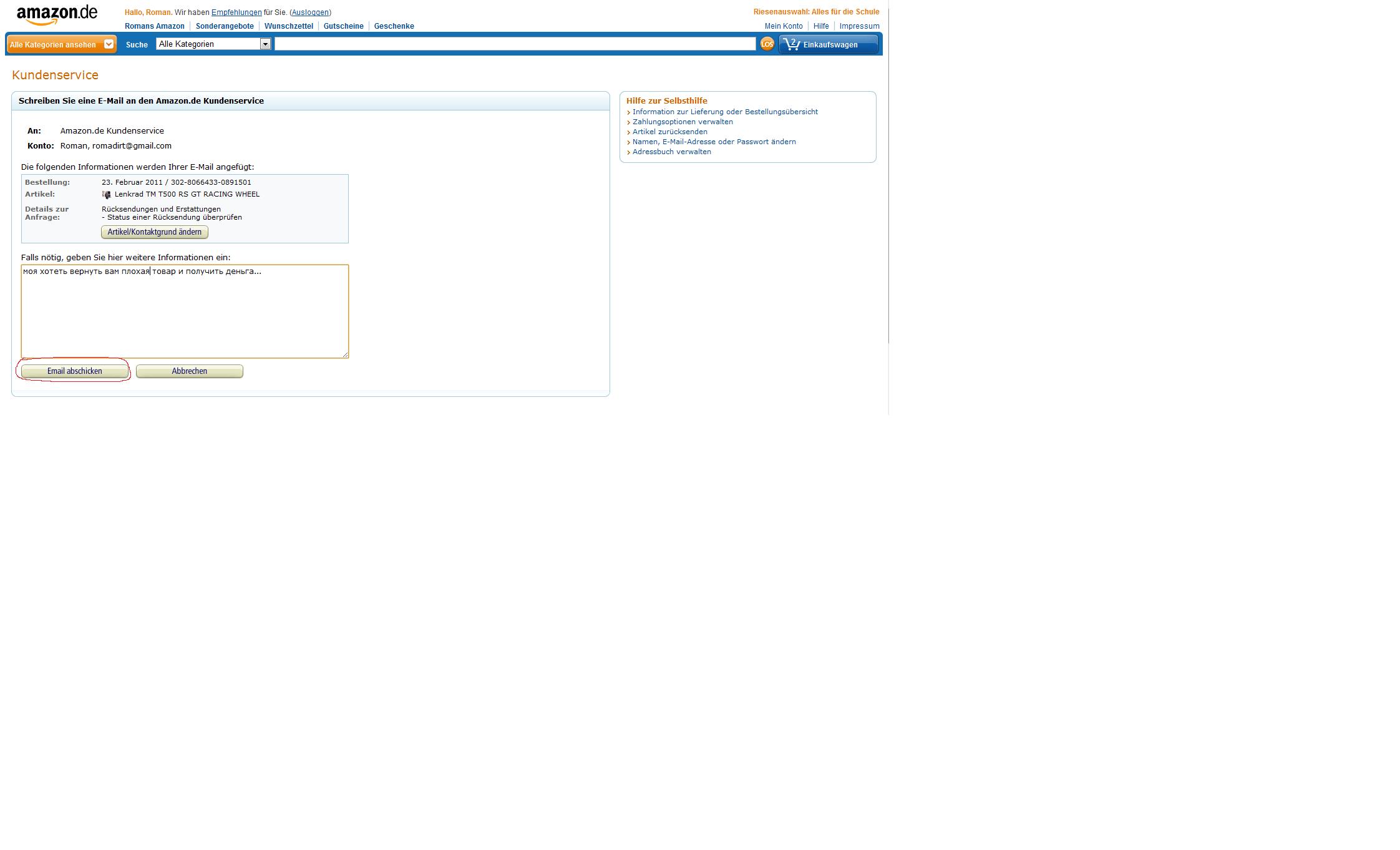
Task: Click the Kundenservice page heading
Action: (55, 75)
